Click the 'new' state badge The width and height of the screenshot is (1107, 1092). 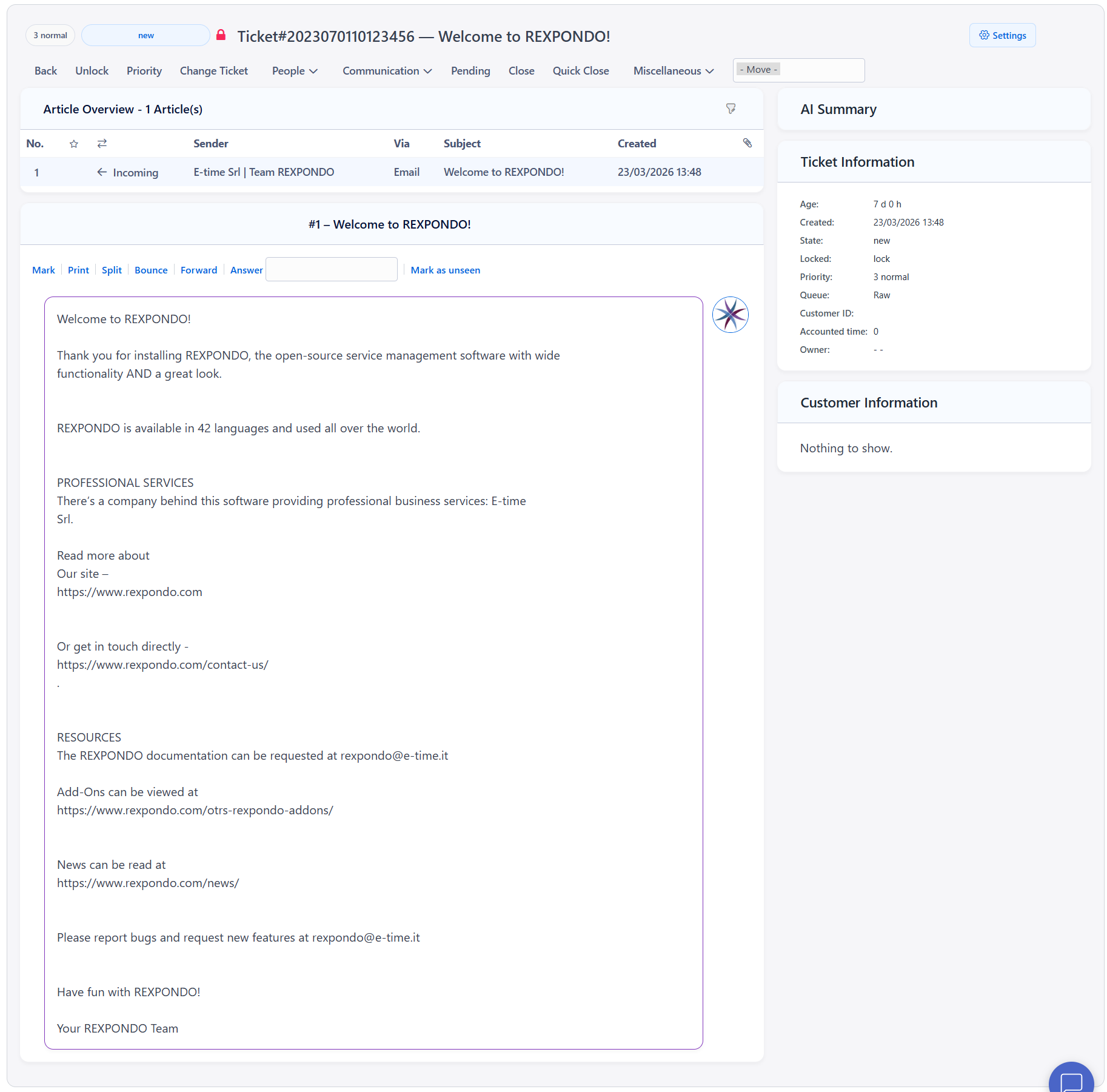(x=145, y=35)
